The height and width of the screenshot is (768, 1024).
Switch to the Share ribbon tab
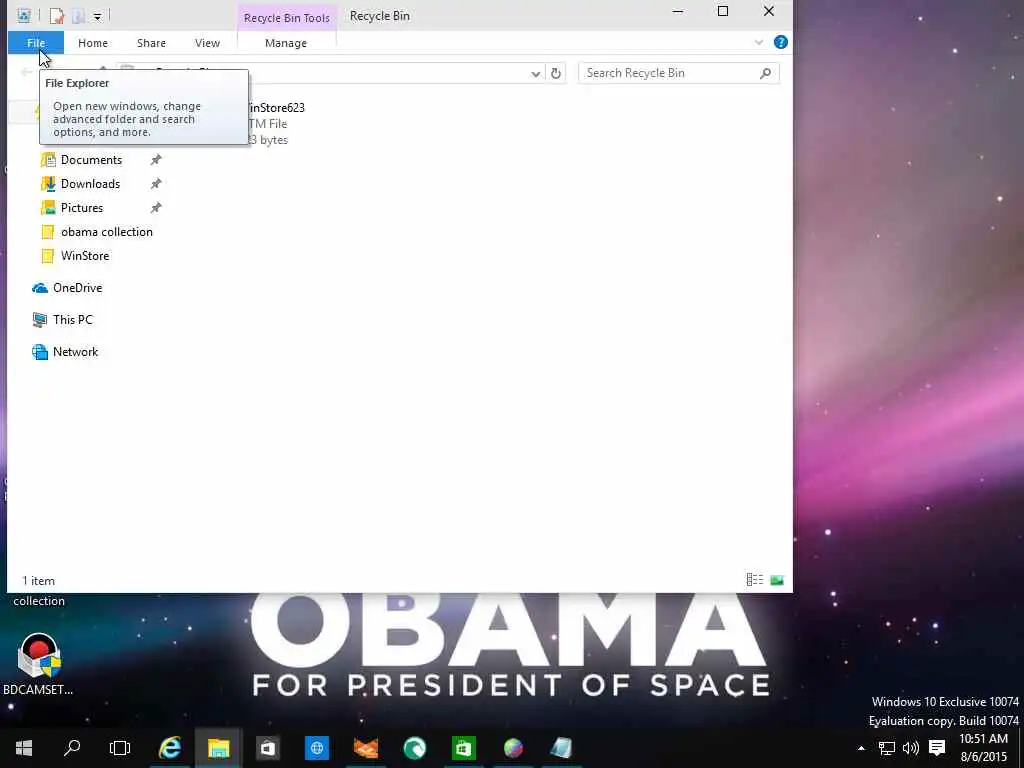(151, 43)
